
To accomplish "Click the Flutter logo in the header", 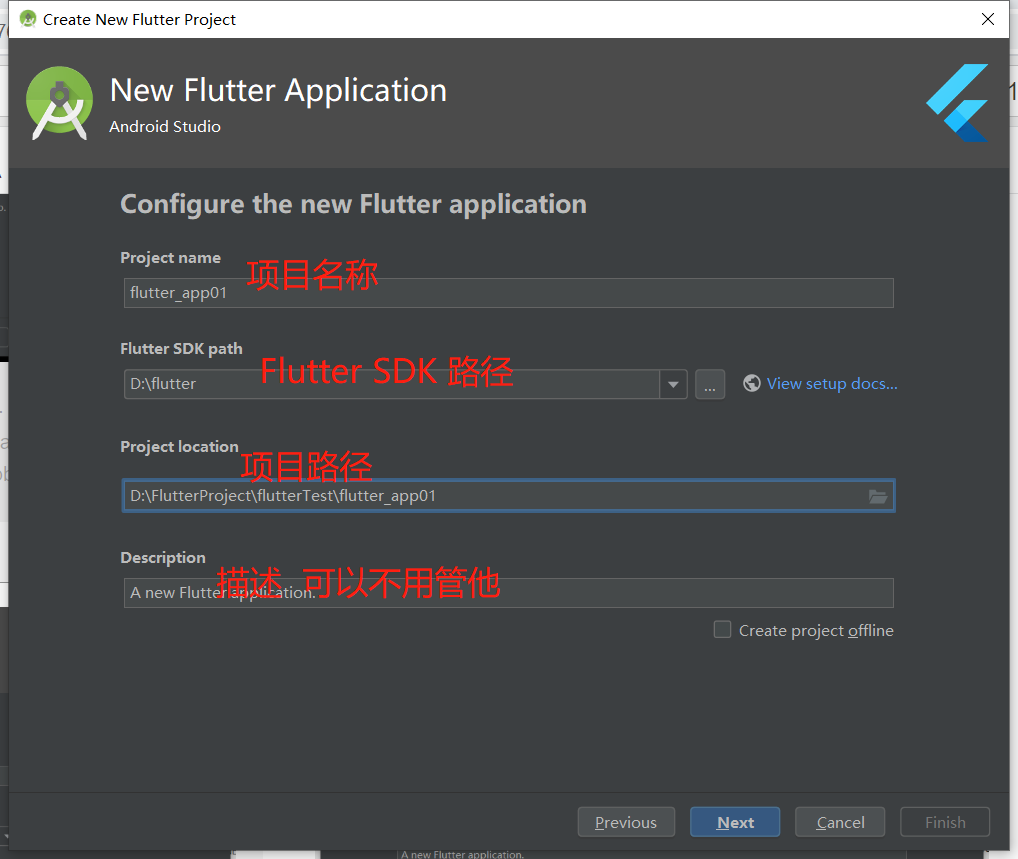I will coord(957,103).
